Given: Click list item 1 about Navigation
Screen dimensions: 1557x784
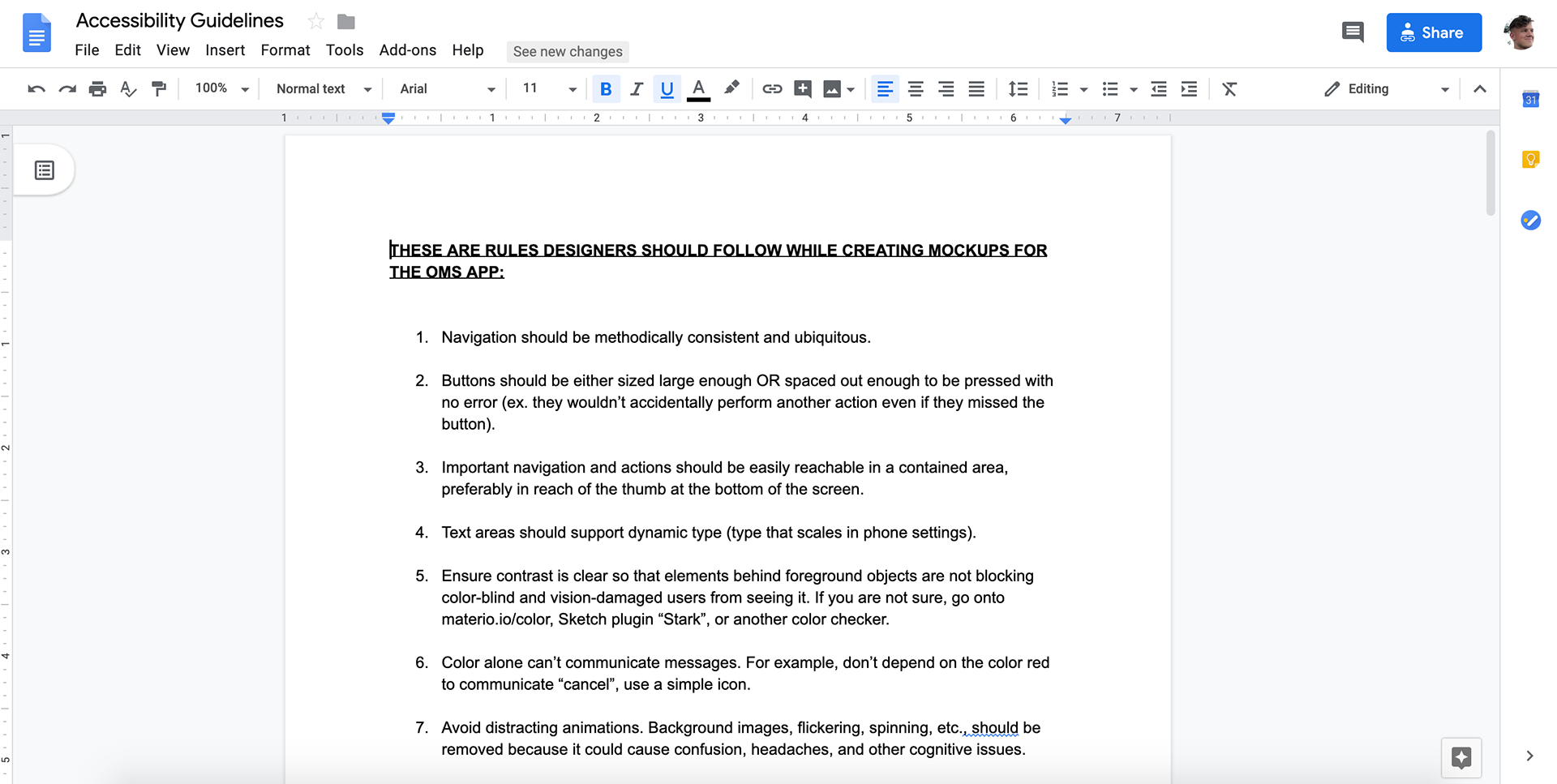Looking at the screenshot, I should click(x=656, y=337).
